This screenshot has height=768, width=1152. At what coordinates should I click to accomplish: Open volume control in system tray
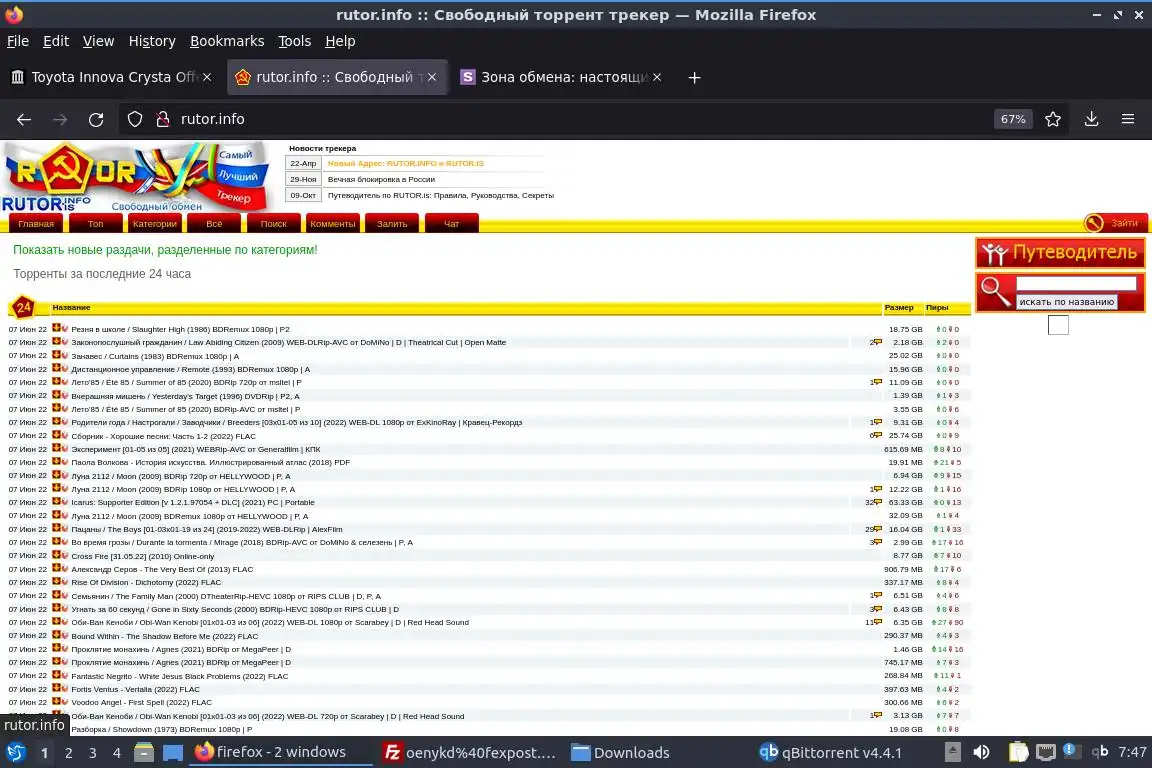click(x=981, y=752)
